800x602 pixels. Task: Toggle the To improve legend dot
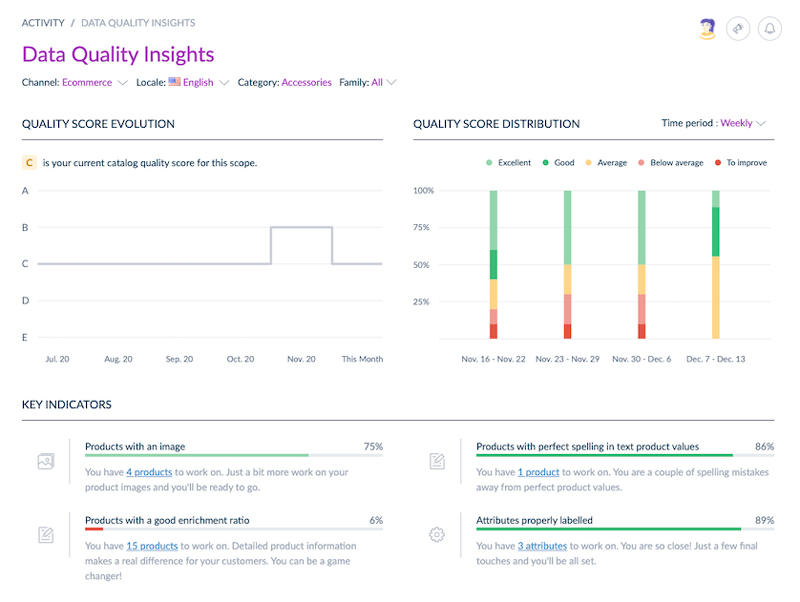point(718,163)
